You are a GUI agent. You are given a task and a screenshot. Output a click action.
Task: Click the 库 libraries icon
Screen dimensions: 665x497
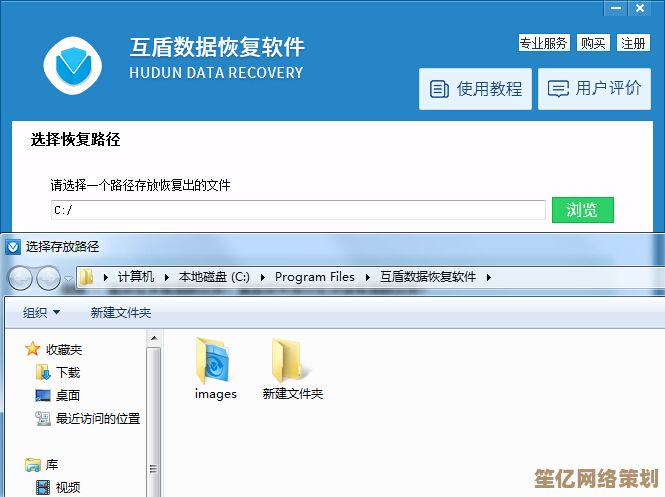click(x=33, y=465)
